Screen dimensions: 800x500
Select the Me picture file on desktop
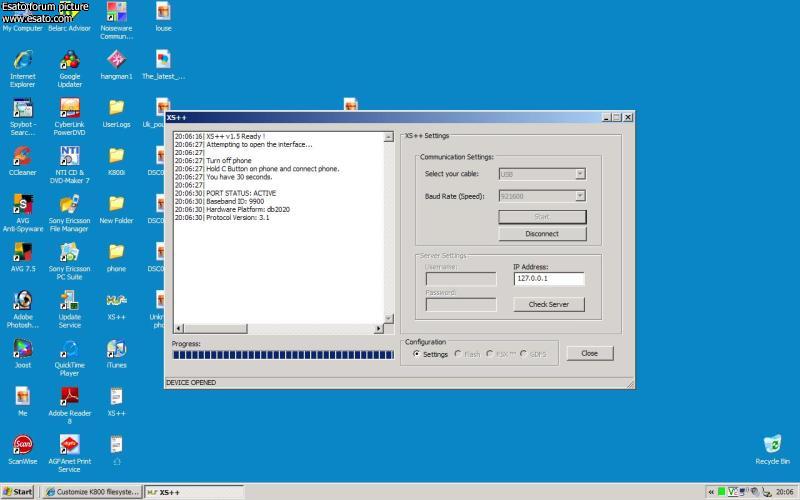click(x=22, y=402)
